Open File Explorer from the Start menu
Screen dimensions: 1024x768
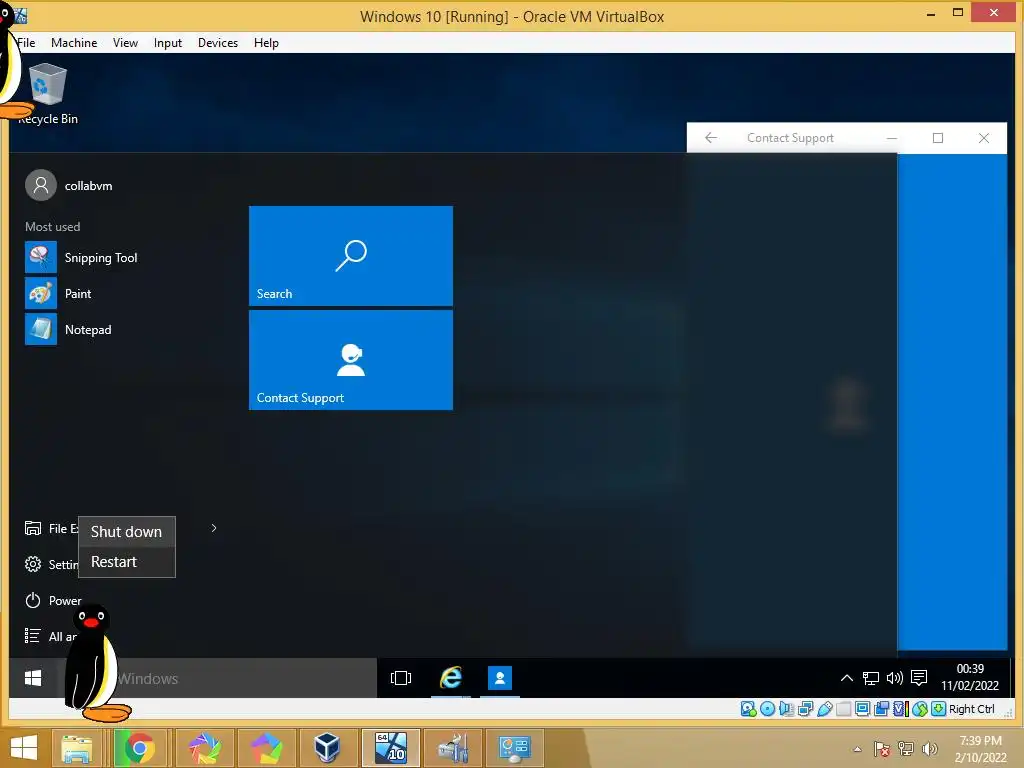[51, 528]
